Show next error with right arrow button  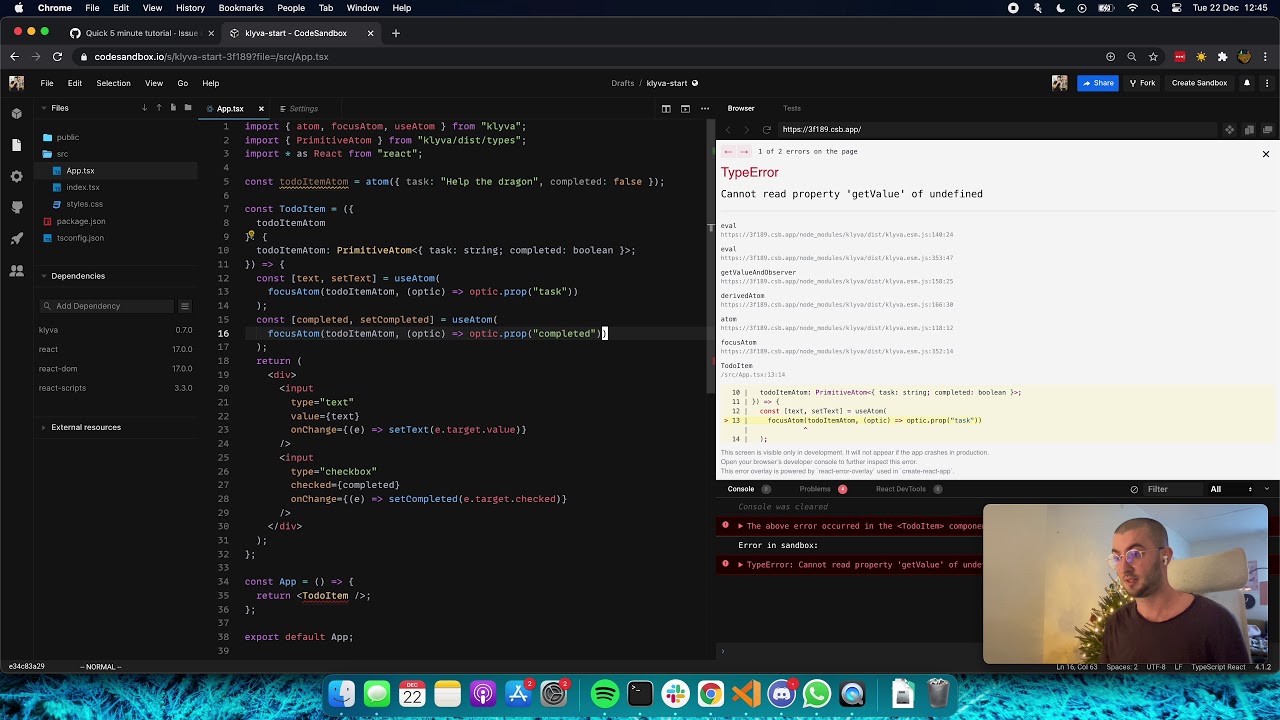[743, 152]
